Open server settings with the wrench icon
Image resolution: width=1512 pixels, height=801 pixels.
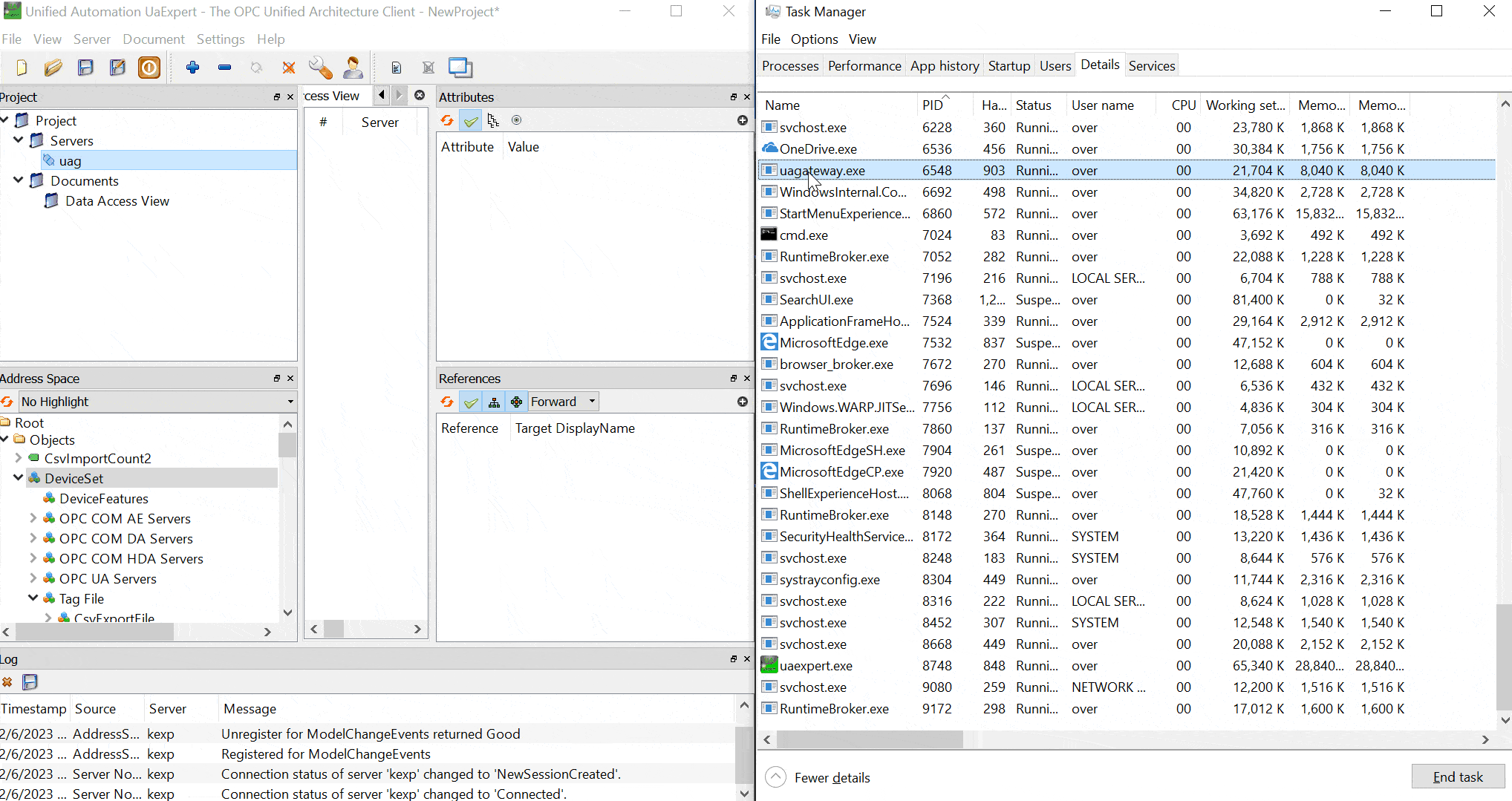pyautogui.click(x=321, y=68)
